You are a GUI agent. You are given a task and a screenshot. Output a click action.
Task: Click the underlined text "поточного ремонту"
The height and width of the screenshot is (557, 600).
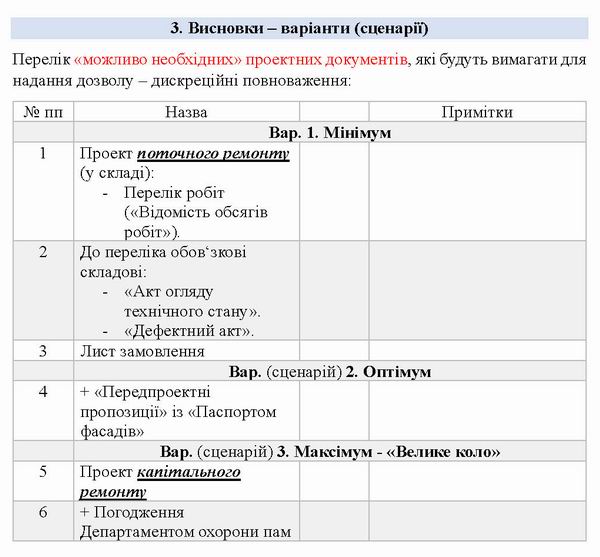213,154
